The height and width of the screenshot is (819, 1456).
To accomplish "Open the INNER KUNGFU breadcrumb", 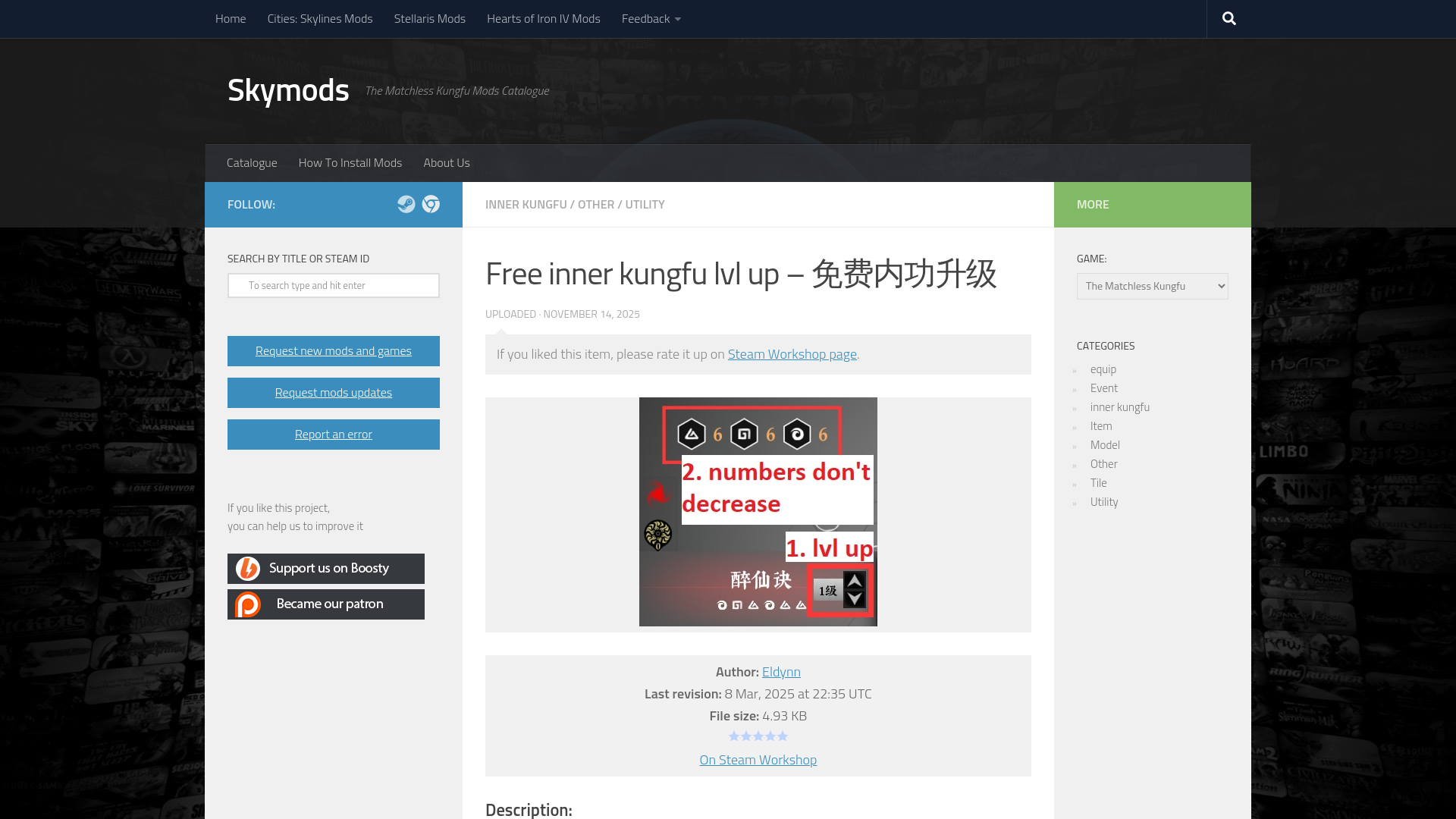I will click(x=526, y=205).
